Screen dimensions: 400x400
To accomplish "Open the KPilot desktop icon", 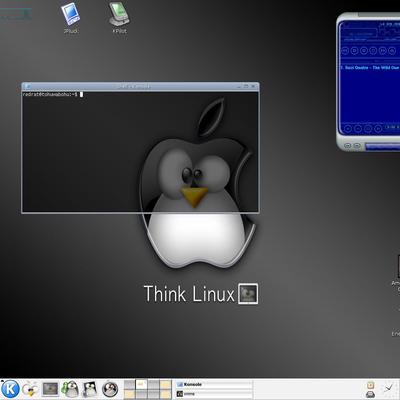I will (119, 18).
